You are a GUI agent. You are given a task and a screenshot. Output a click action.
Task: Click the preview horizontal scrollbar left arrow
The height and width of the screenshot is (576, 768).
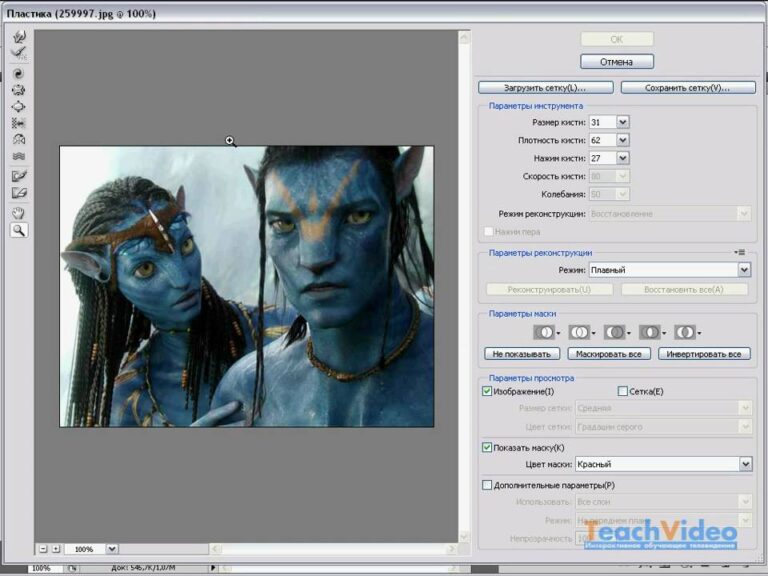(x=215, y=549)
